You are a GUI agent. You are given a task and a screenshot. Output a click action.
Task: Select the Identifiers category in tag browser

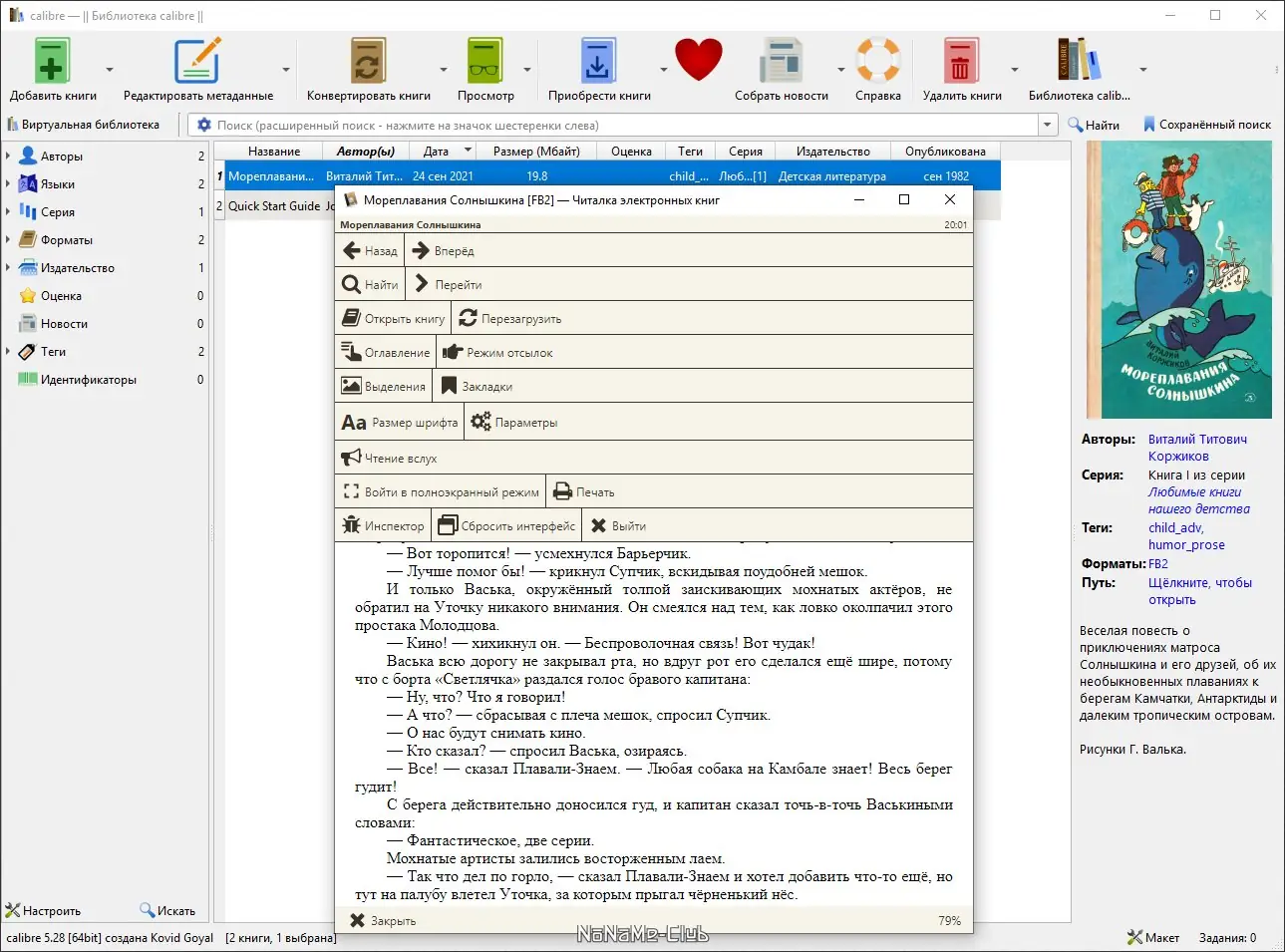[89, 380]
